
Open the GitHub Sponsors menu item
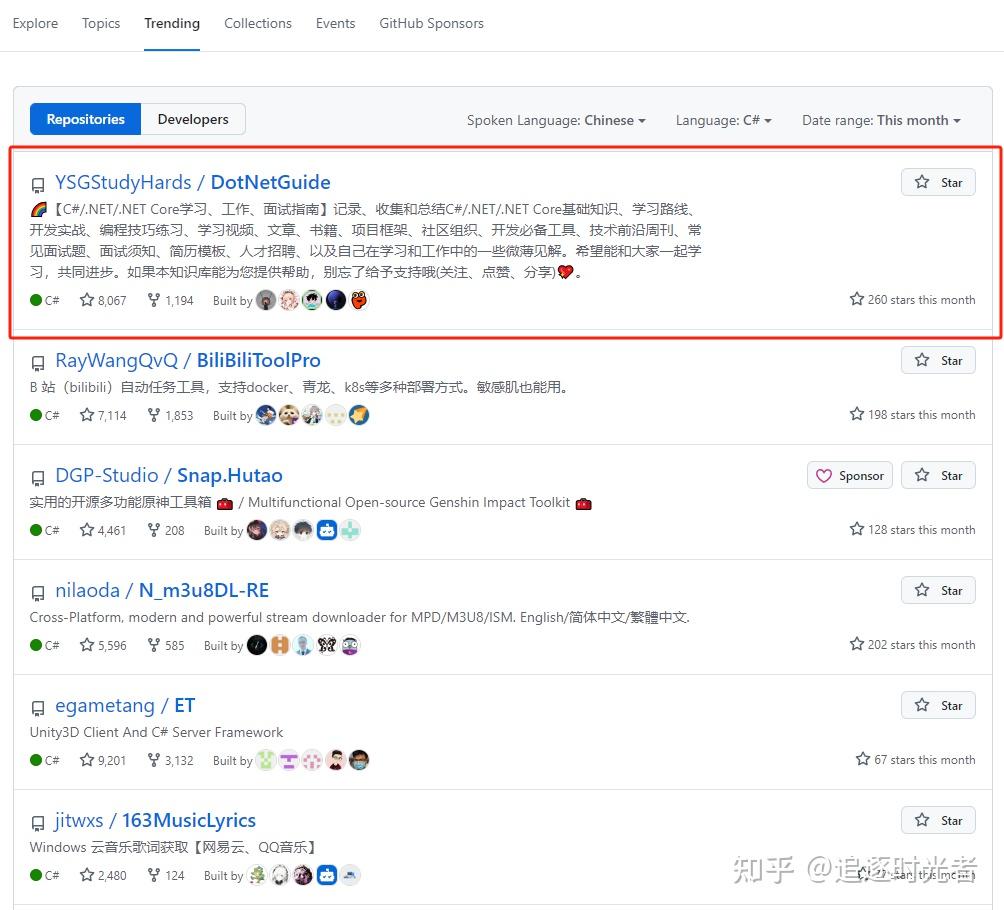(x=431, y=23)
